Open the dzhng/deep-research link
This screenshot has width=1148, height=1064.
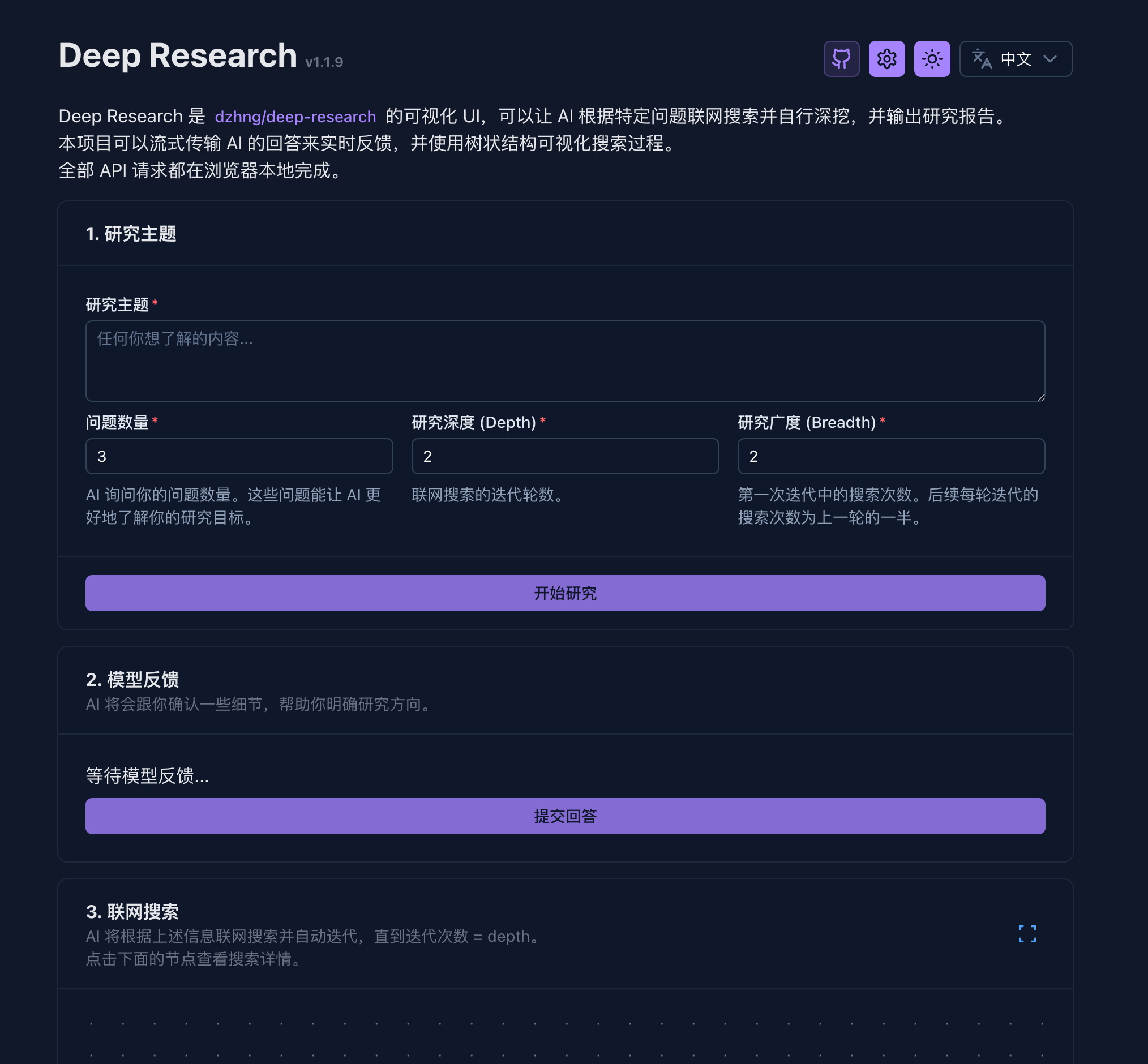click(295, 116)
